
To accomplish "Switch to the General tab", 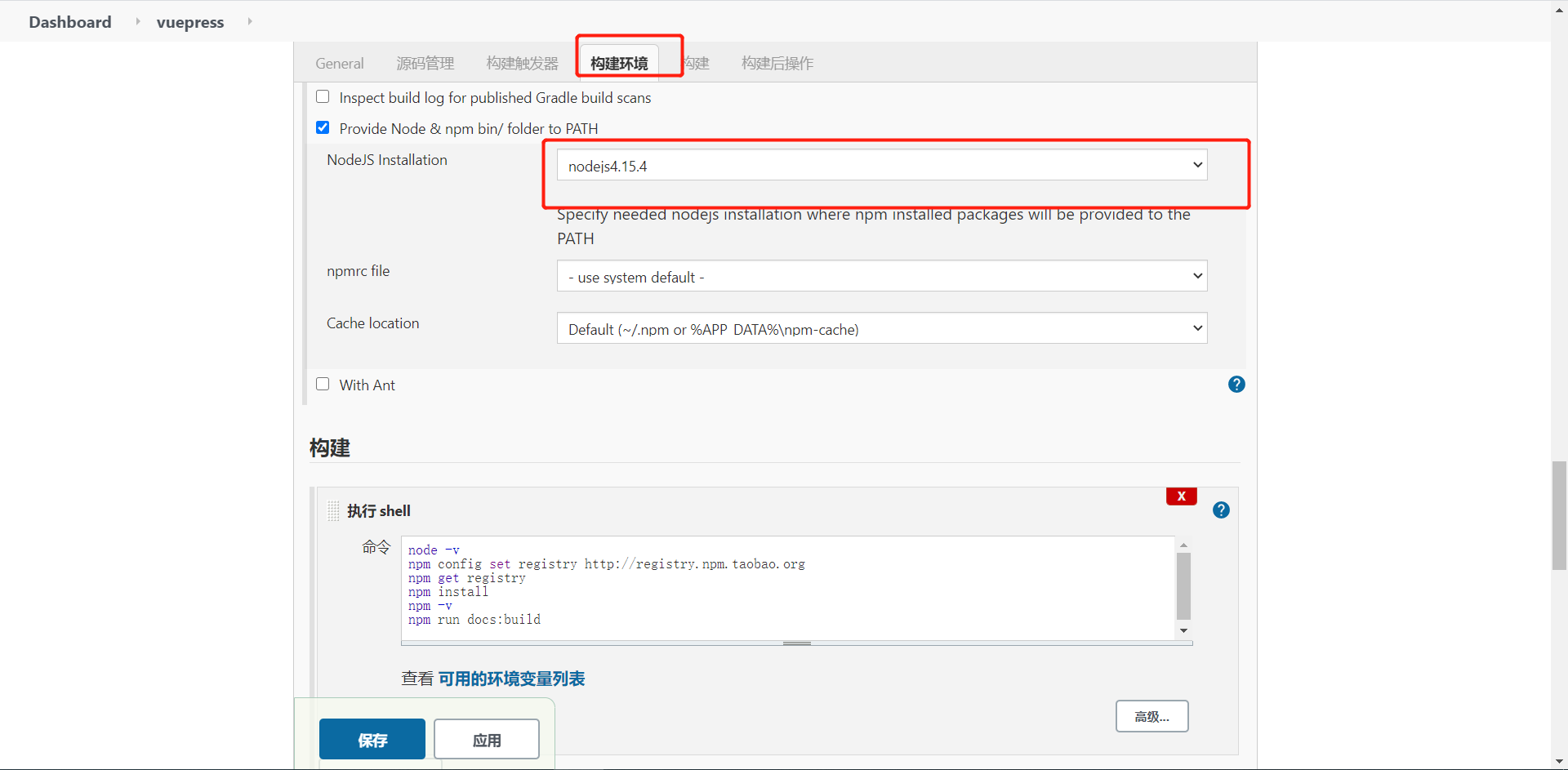I will (x=340, y=64).
